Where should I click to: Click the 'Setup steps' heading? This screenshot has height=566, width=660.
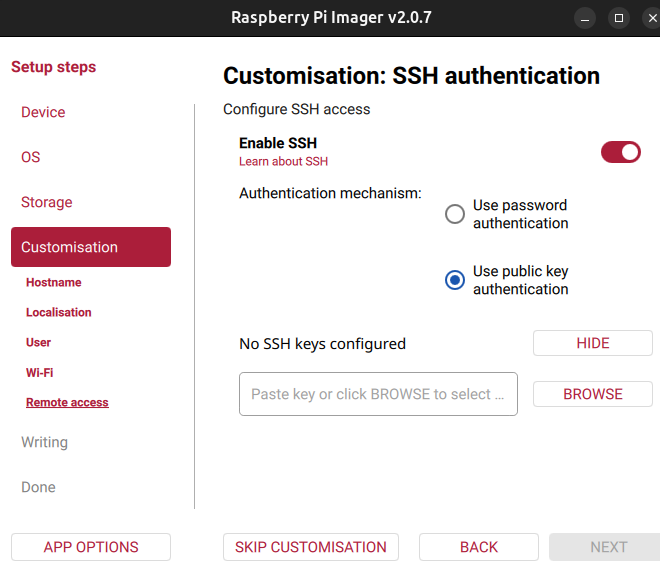53,67
